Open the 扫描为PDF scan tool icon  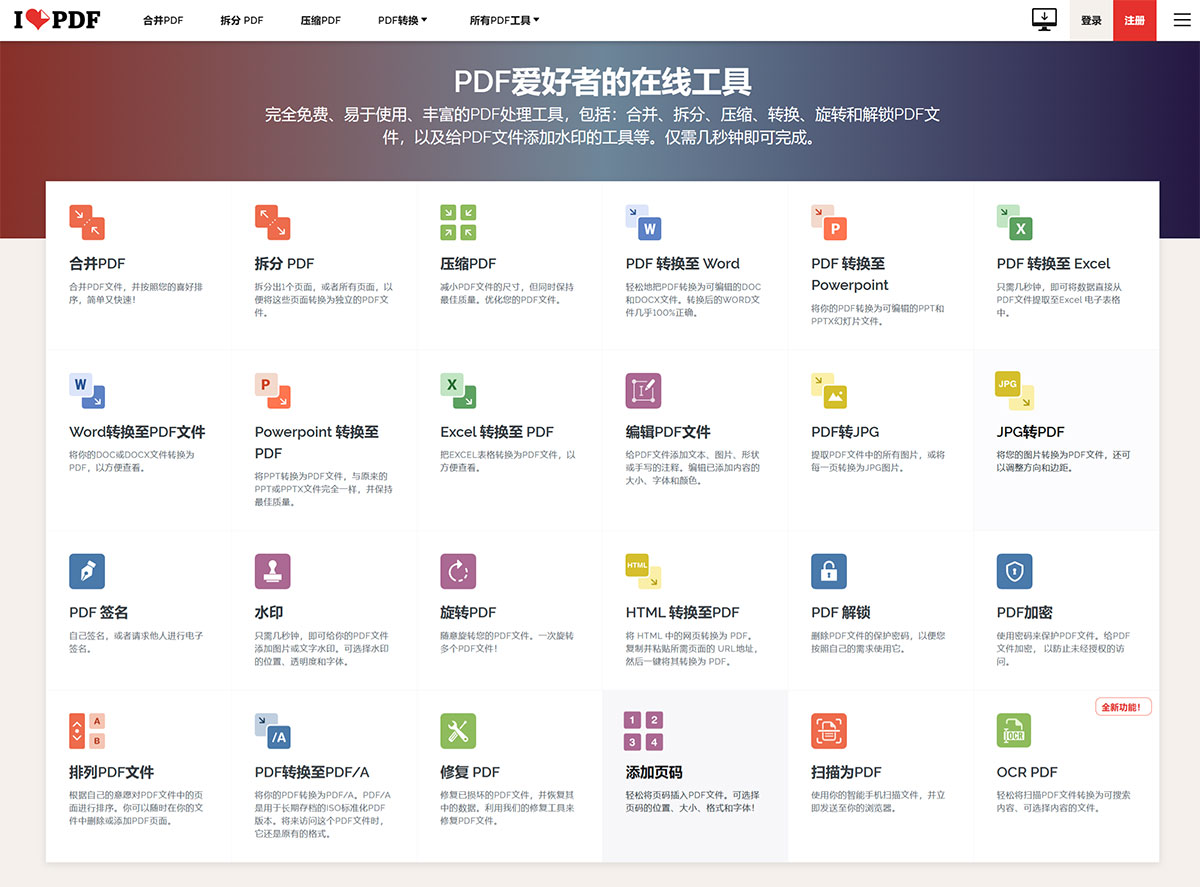[x=829, y=731]
